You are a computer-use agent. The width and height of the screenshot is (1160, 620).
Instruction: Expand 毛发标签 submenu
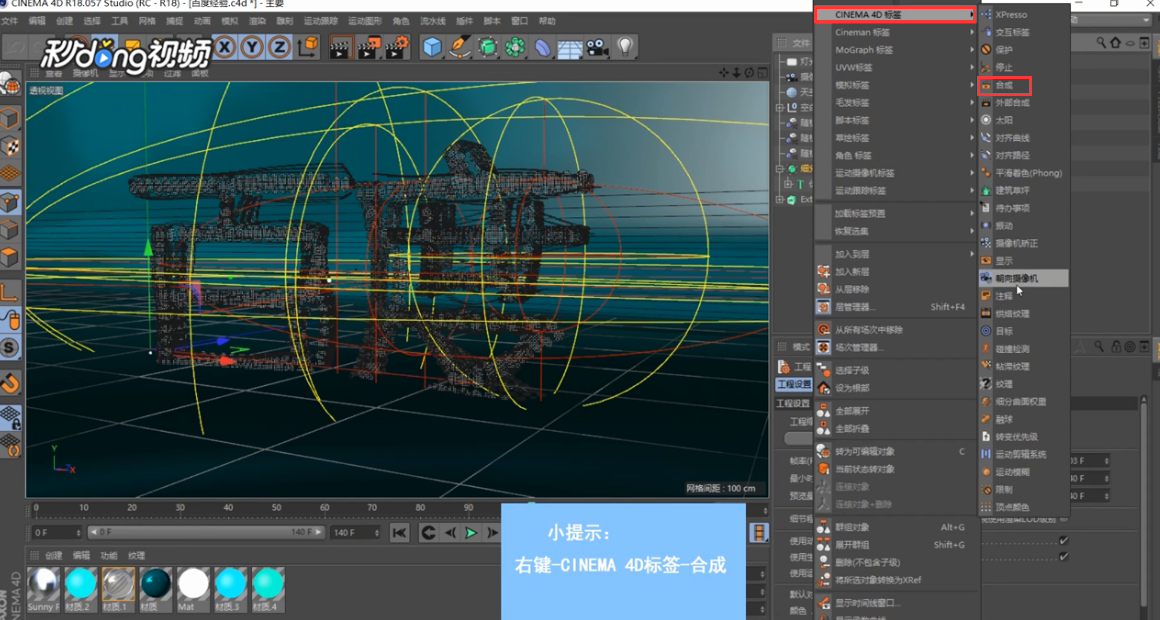click(x=895, y=103)
